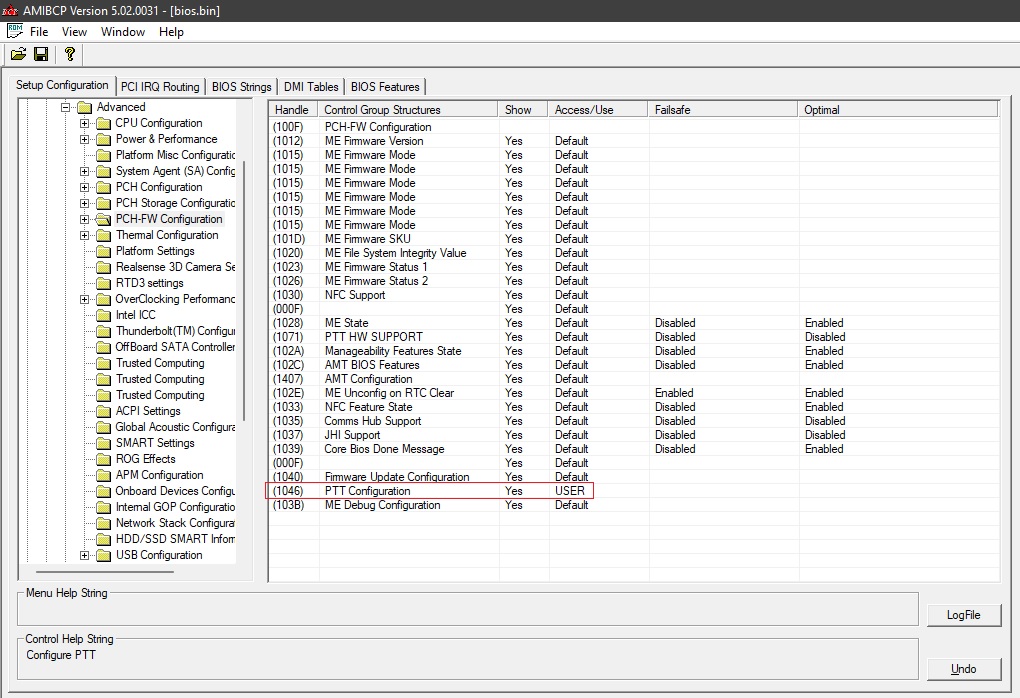This screenshot has width=1020, height=698.
Task: Expand the PCH Configuration node
Action: [x=84, y=187]
